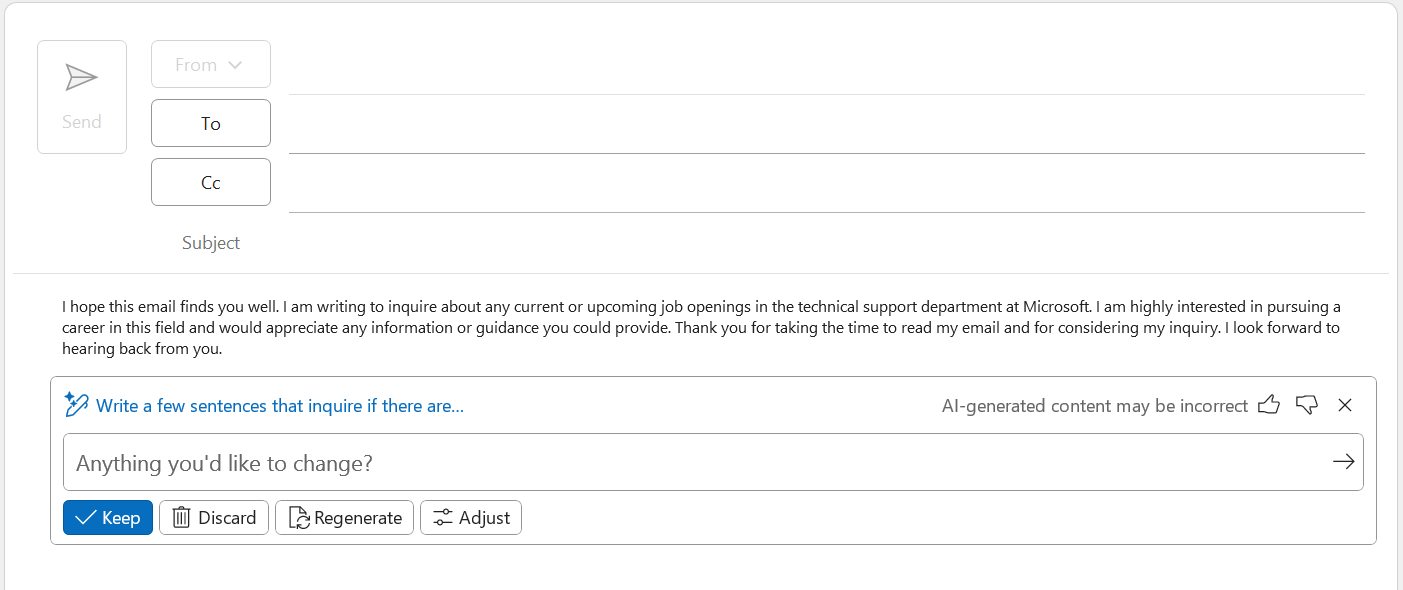This screenshot has height=590, width=1403.
Task: Click the Subject label
Action: pos(210,242)
